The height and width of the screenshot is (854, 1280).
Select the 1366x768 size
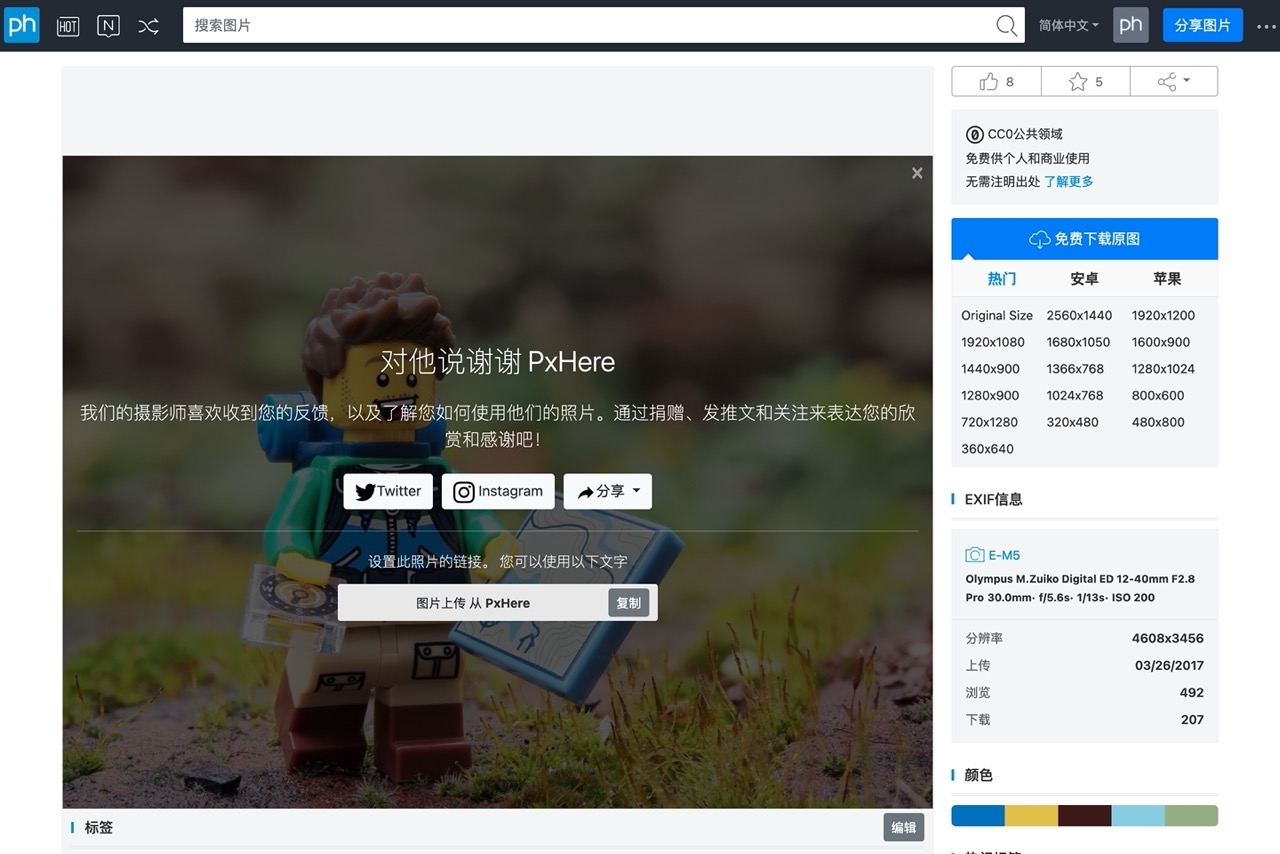coord(1075,369)
